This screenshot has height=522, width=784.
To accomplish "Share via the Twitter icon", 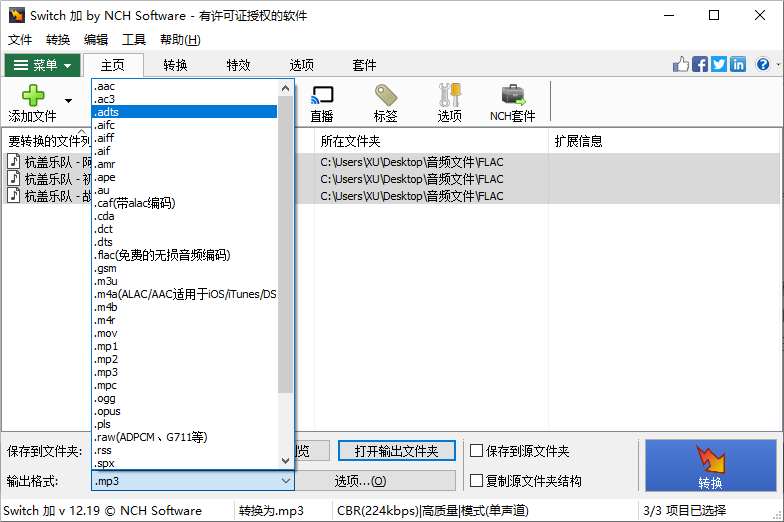I will [x=719, y=64].
